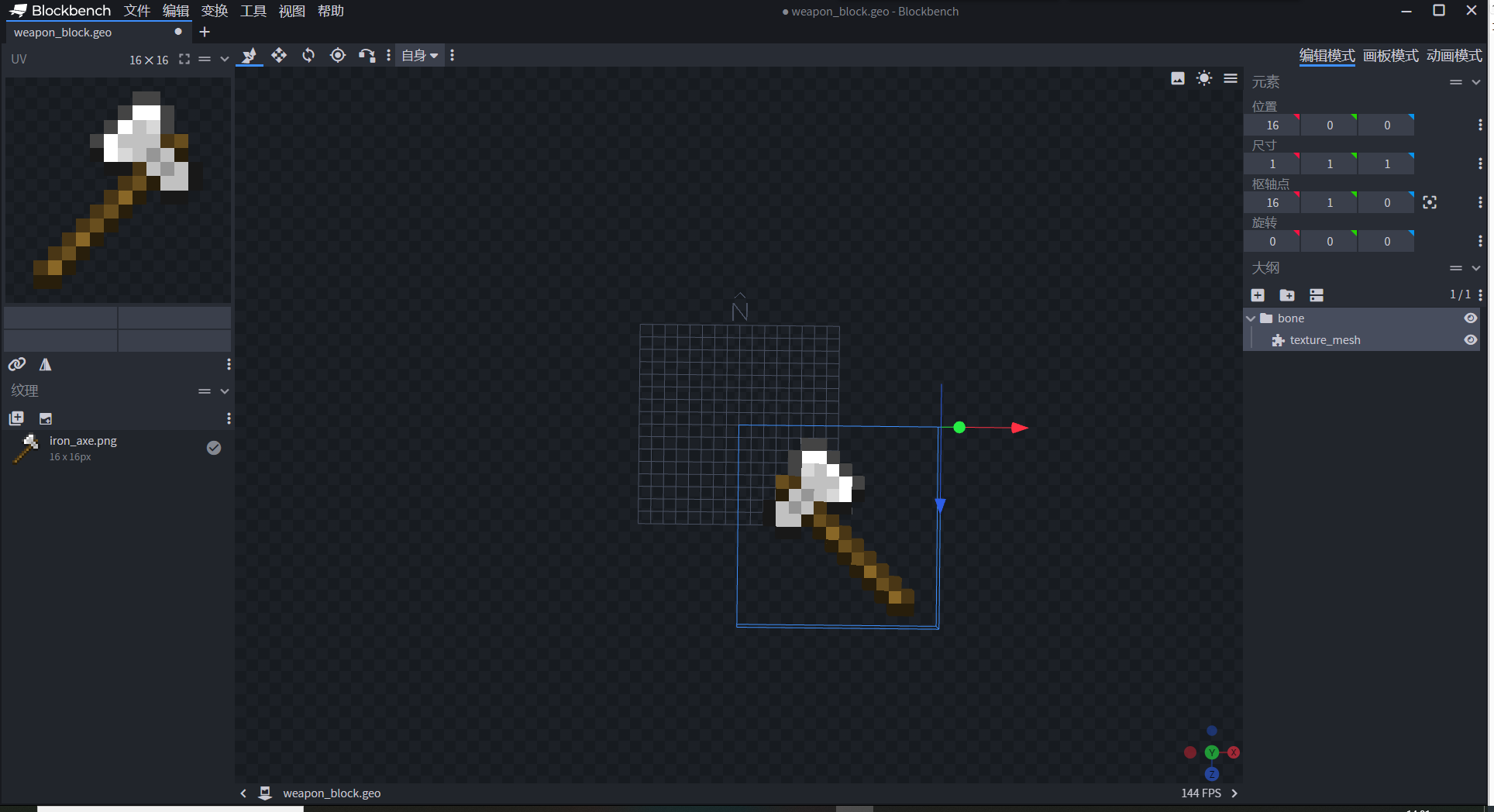Open the 大纲 panel options menu
Image resolution: width=1494 pixels, height=812 pixels.
pyautogui.click(x=1456, y=268)
